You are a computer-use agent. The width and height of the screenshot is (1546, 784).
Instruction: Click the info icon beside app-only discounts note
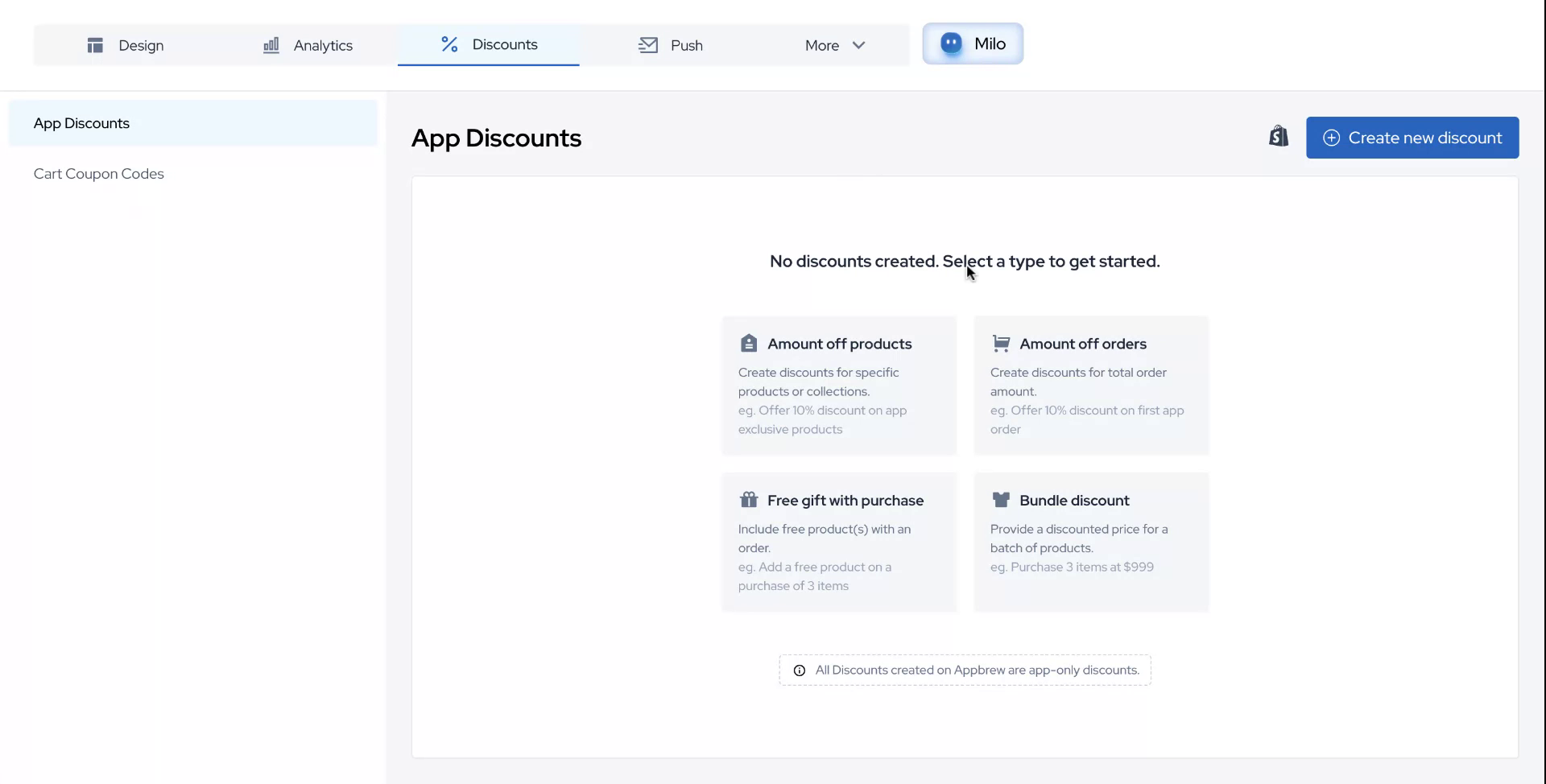798,671
